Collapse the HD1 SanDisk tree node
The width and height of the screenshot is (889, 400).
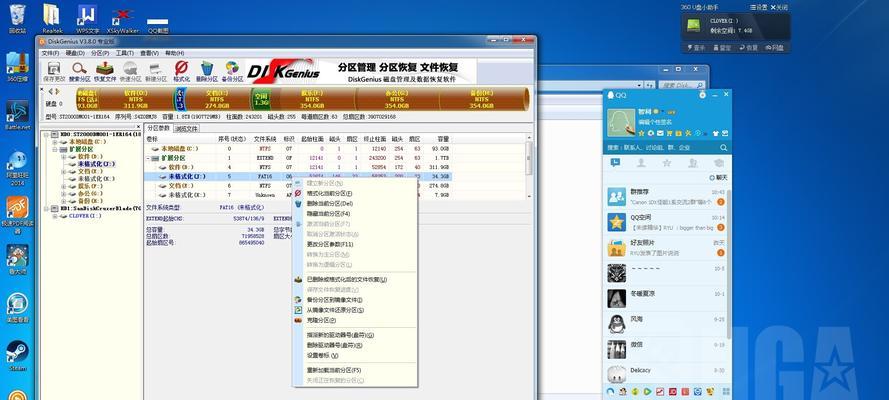pyautogui.click(x=46, y=208)
